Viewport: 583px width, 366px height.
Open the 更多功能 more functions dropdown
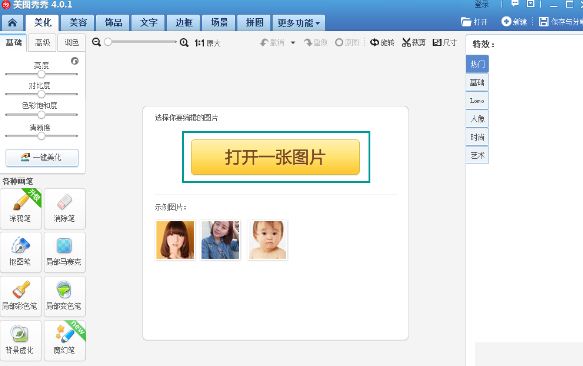click(x=299, y=23)
